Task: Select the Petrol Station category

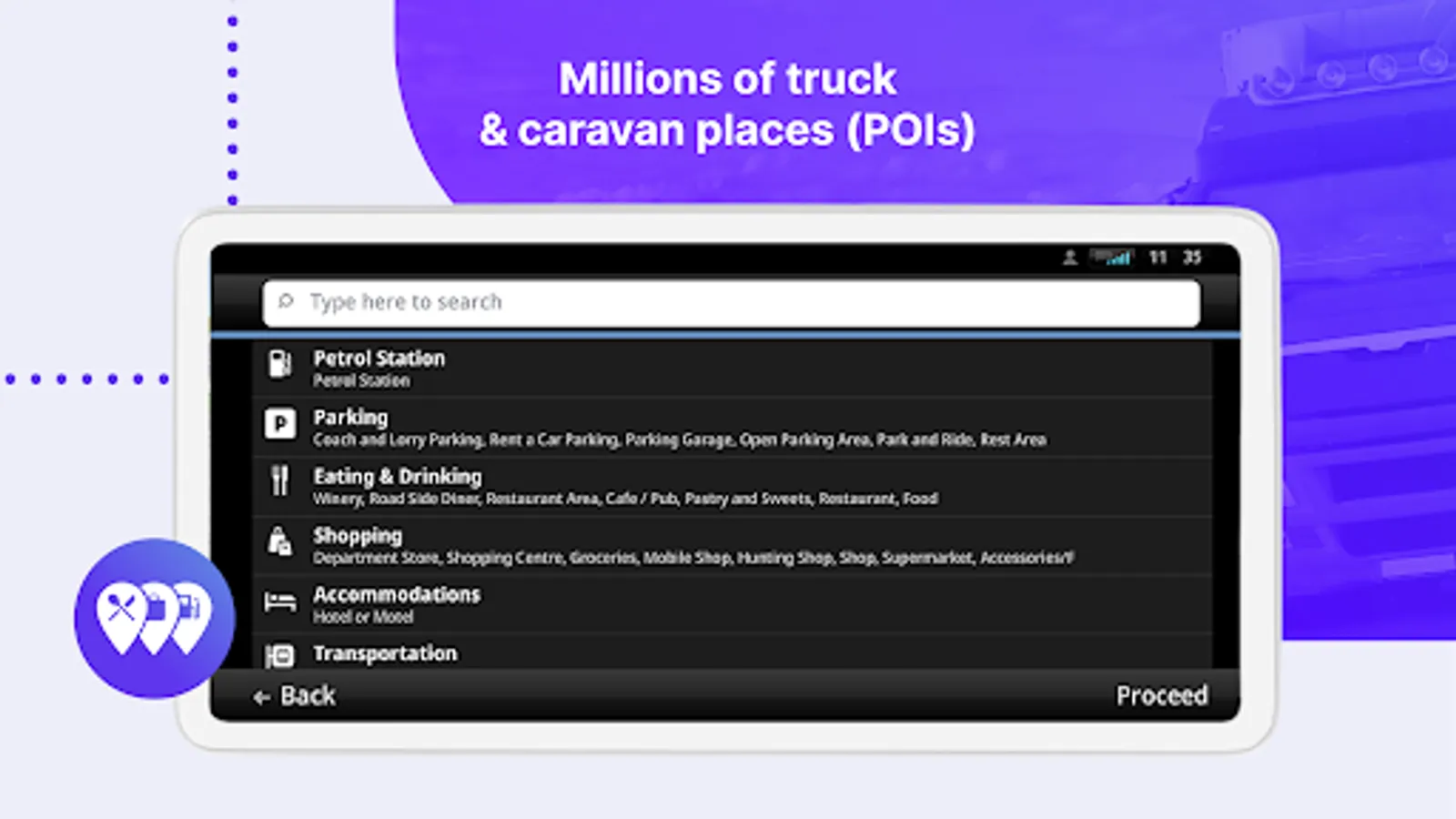Action: (733, 368)
